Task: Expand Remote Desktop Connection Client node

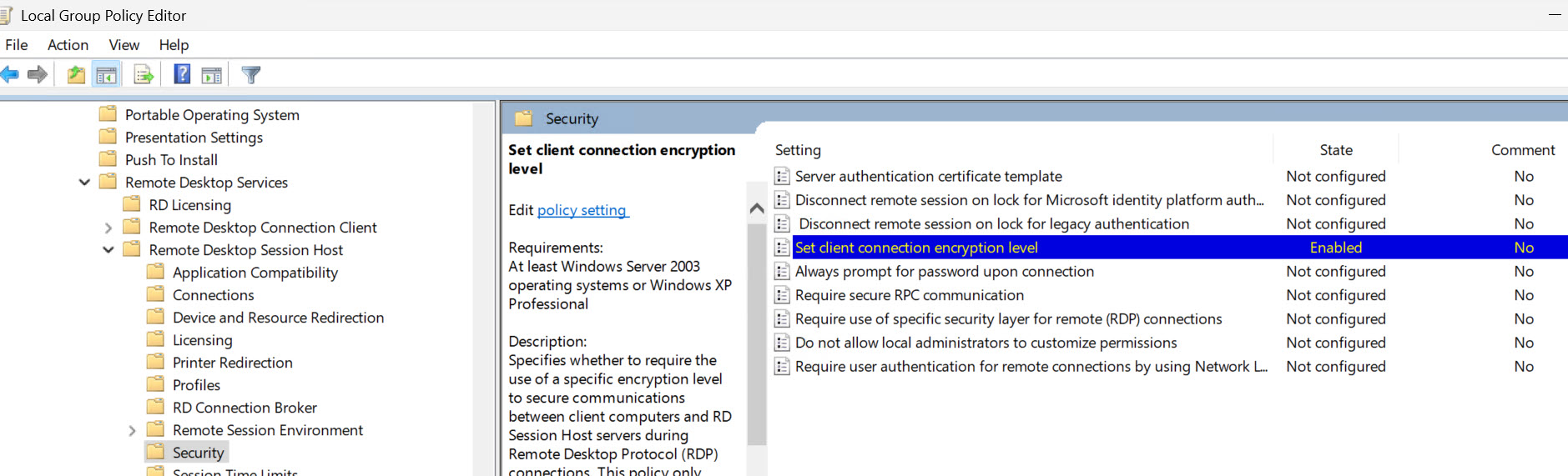Action: (108, 228)
